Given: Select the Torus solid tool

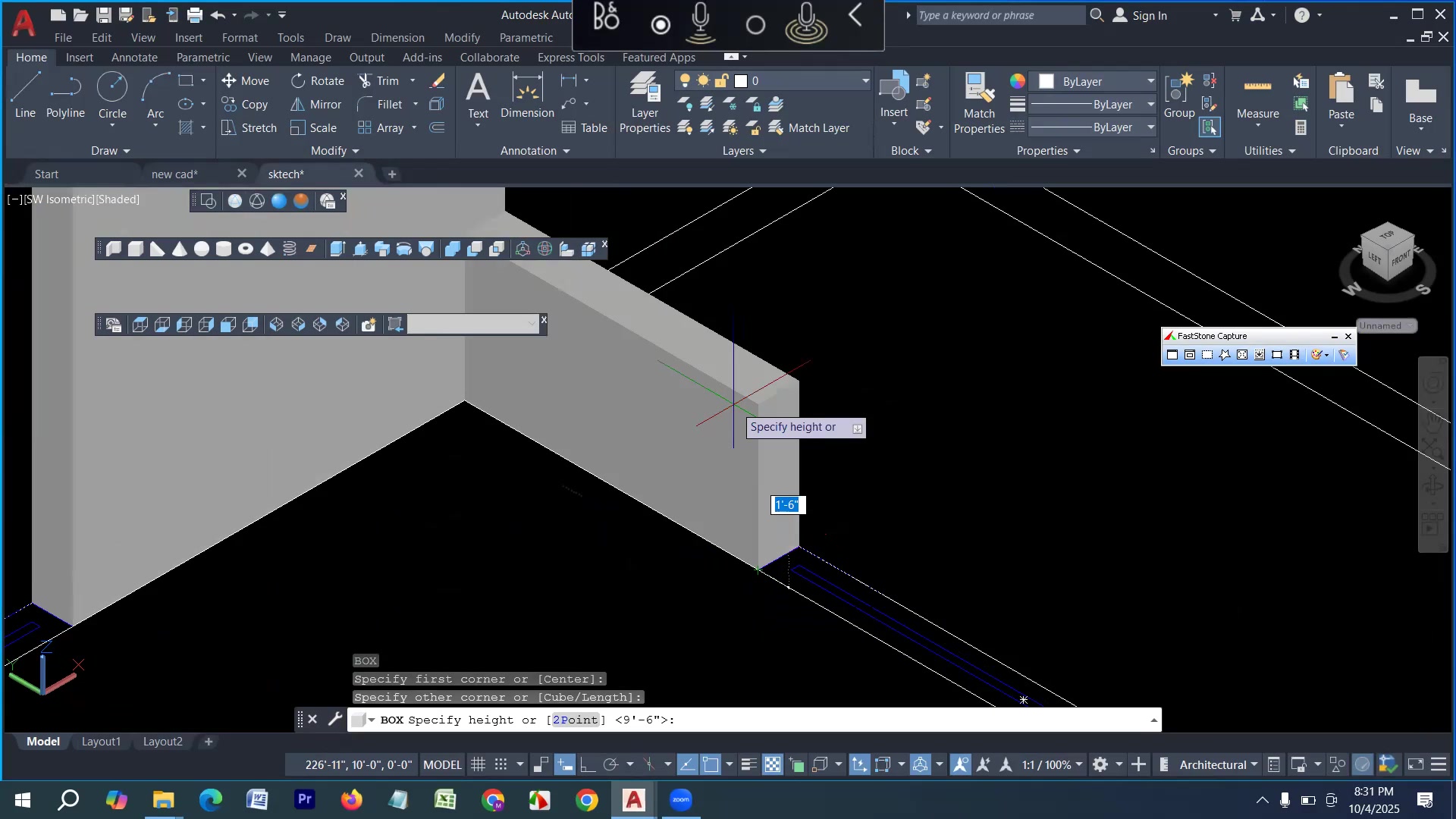Looking at the screenshot, I should 246,249.
